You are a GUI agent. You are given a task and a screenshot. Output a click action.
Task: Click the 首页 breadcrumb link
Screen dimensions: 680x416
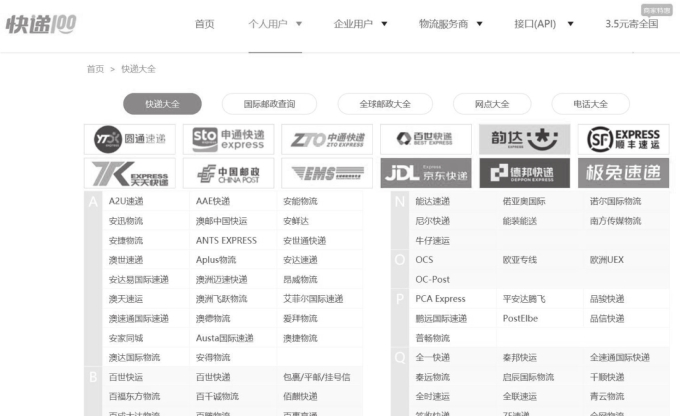(x=95, y=69)
